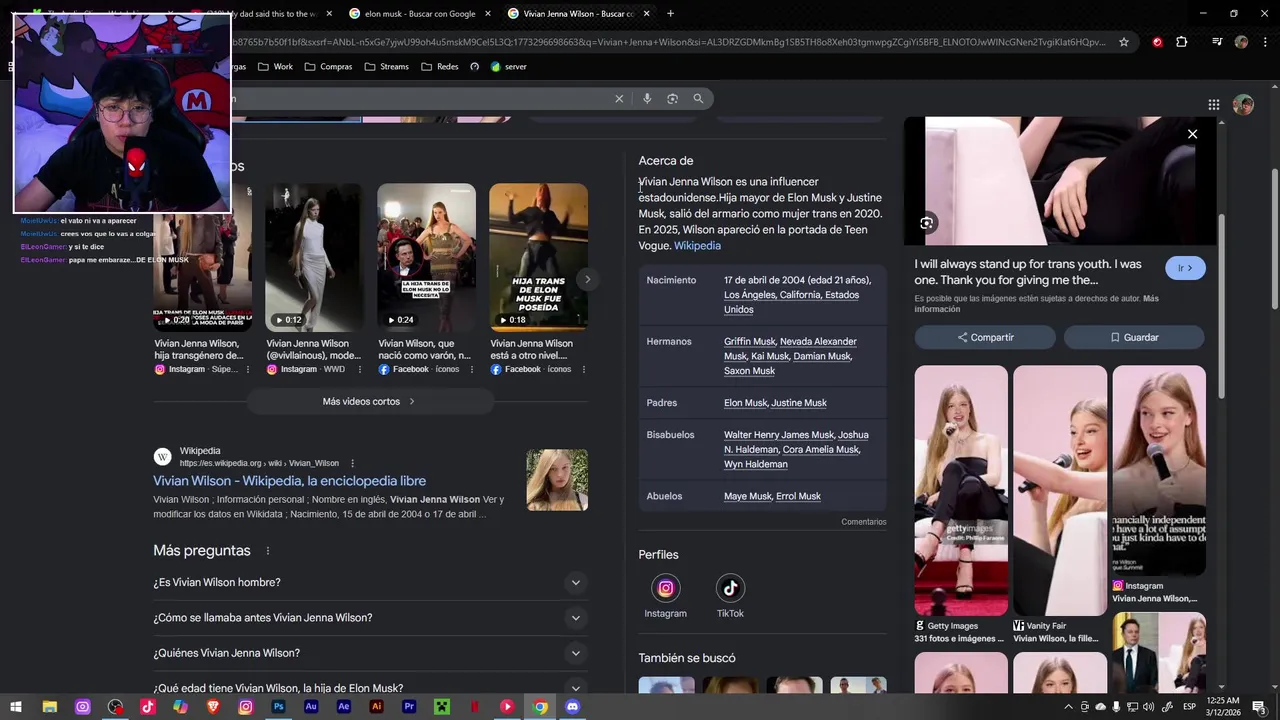Click the 'Ir' button on image preview
This screenshot has width=1280, height=720.
coord(1185,268)
